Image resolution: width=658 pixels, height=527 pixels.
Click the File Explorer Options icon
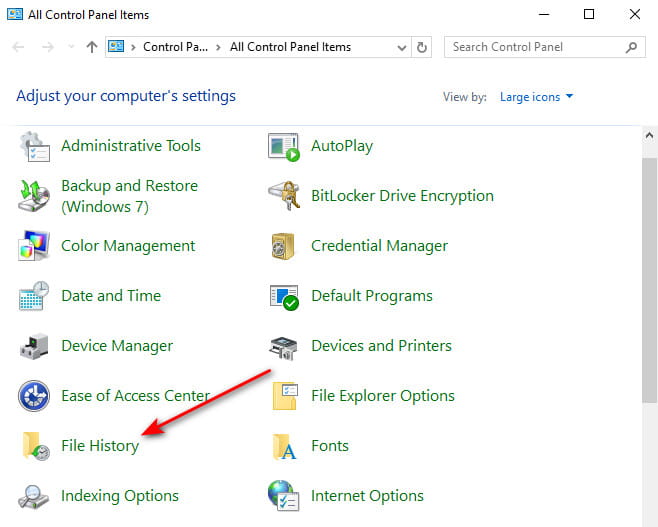click(285, 396)
